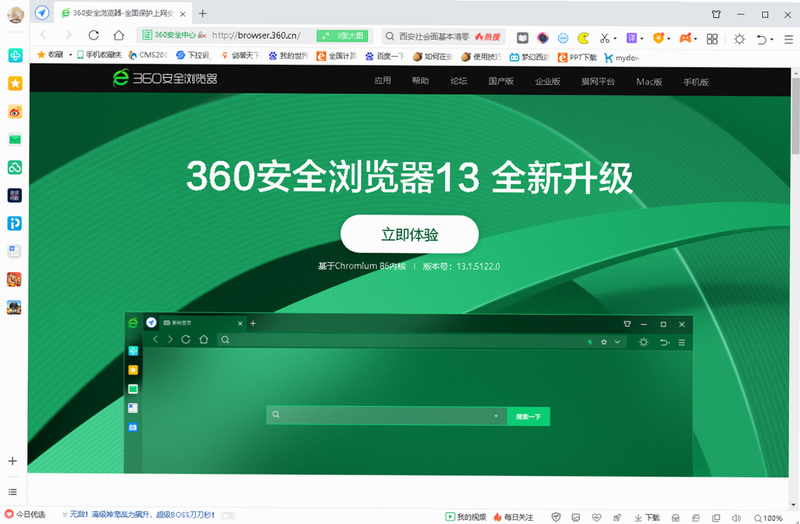This screenshot has height=524, width=800.
Task: Reload the page with refresh icon
Action: pos(93,35)
